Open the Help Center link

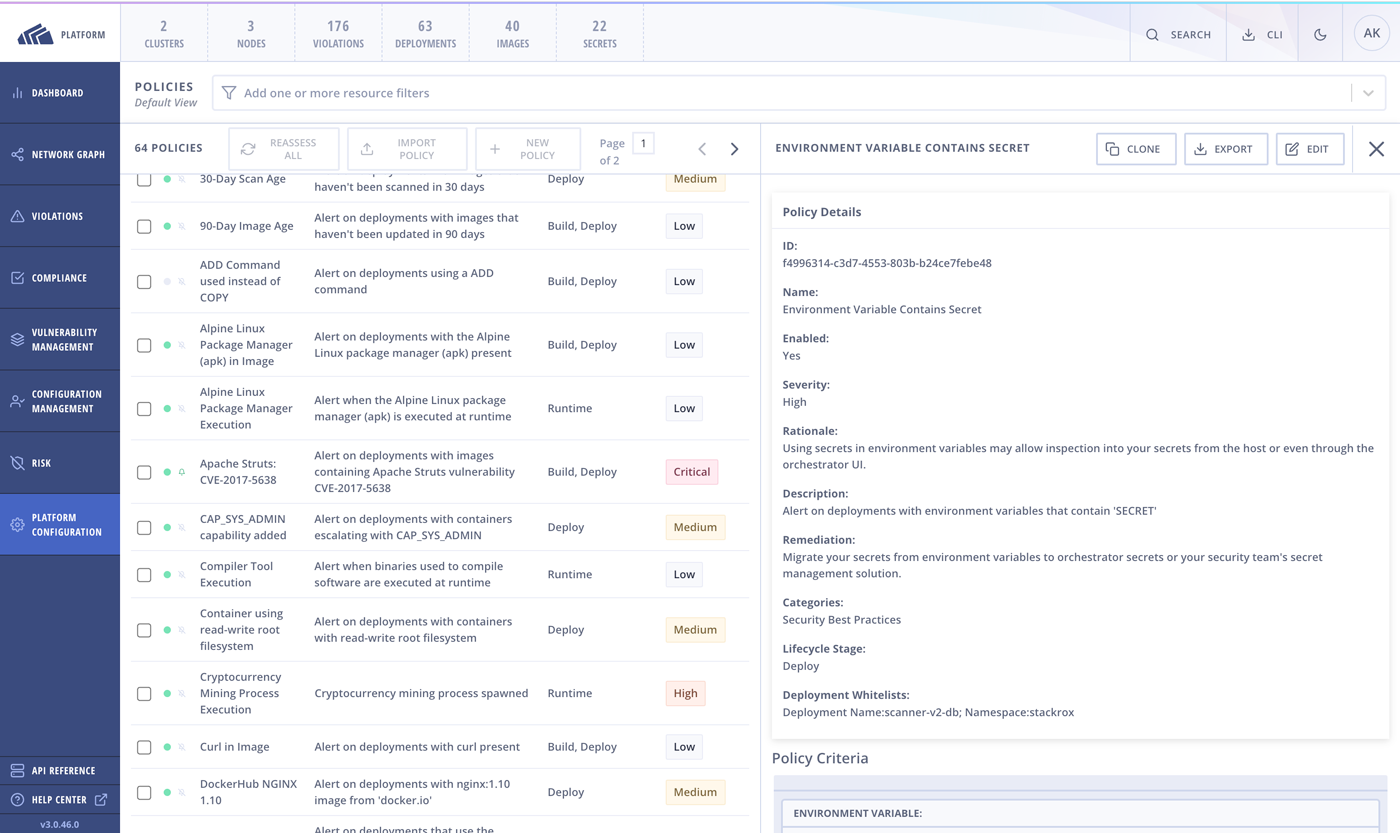[x=58, y=799]
